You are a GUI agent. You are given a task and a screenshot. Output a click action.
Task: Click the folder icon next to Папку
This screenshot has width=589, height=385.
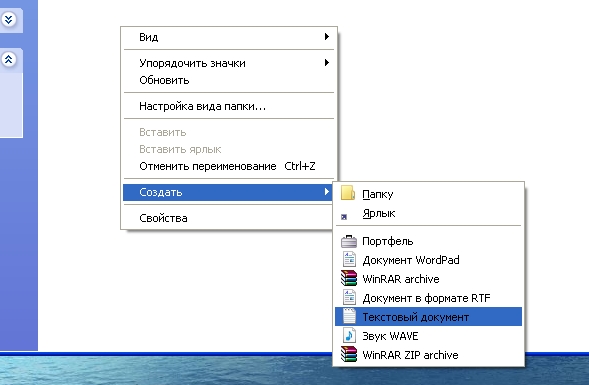point(348,193)
